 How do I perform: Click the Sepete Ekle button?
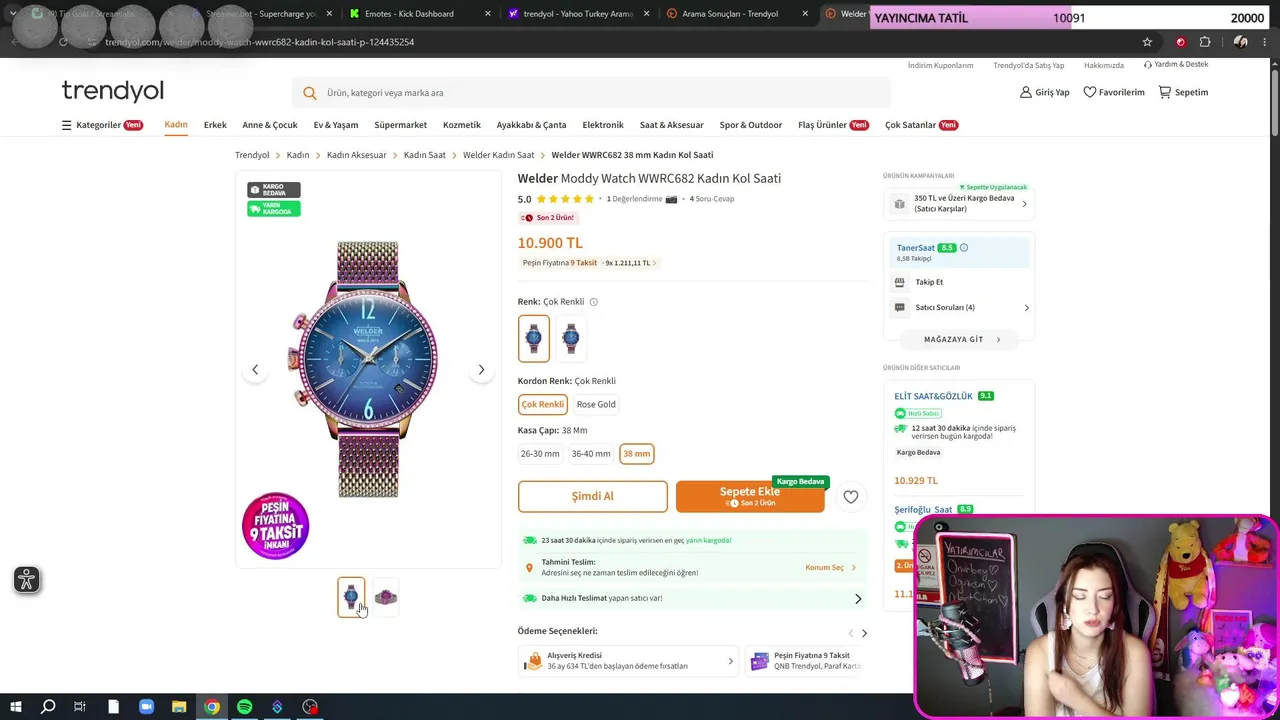point(750,496)
